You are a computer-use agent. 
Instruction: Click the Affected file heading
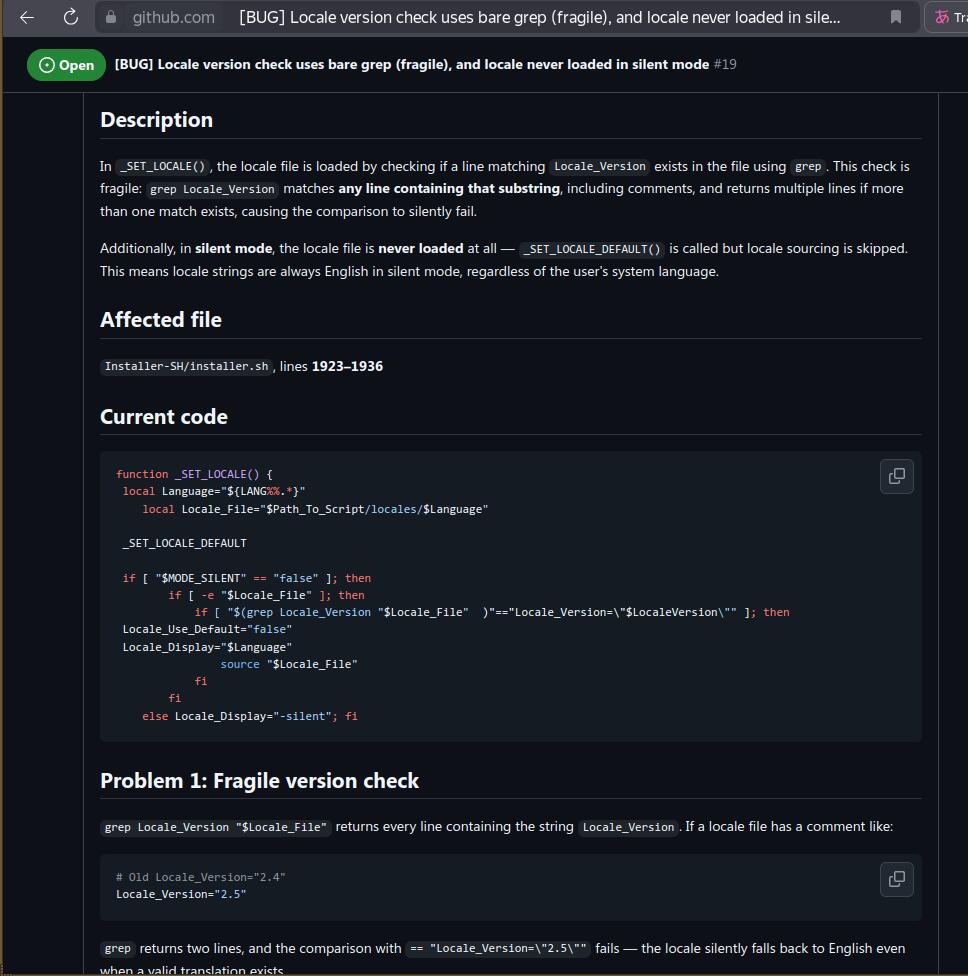point(161,319)
